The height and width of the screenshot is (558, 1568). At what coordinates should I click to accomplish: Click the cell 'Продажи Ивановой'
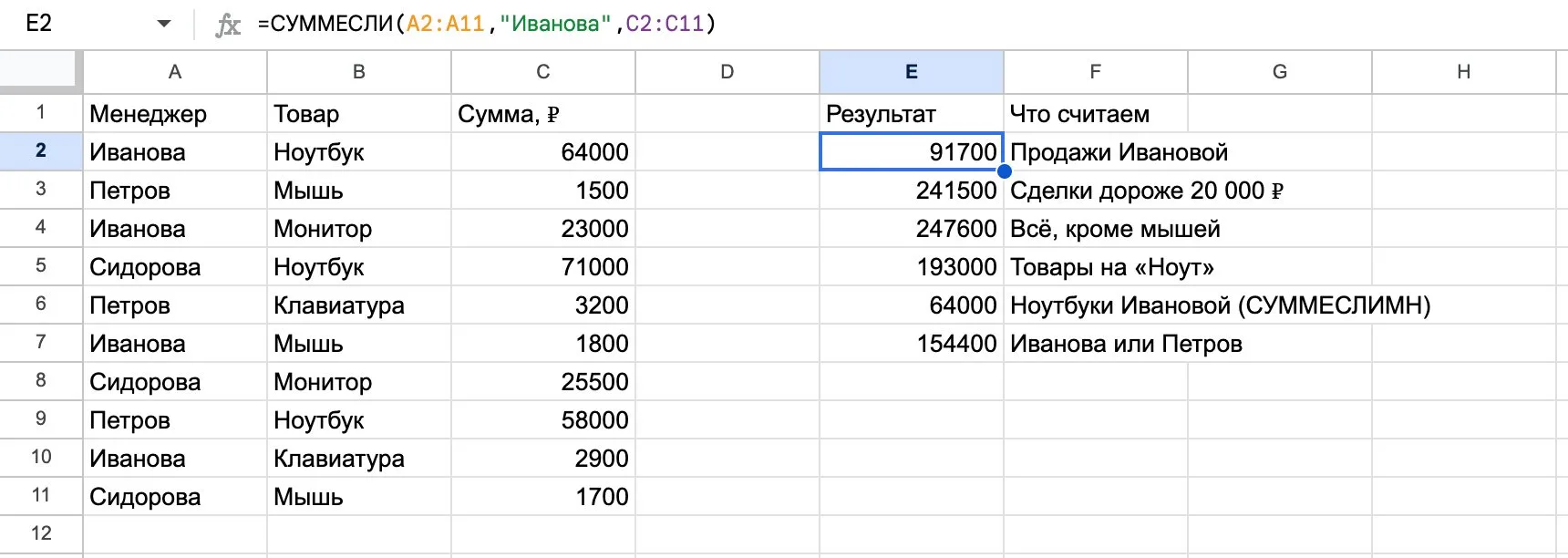1119,152
